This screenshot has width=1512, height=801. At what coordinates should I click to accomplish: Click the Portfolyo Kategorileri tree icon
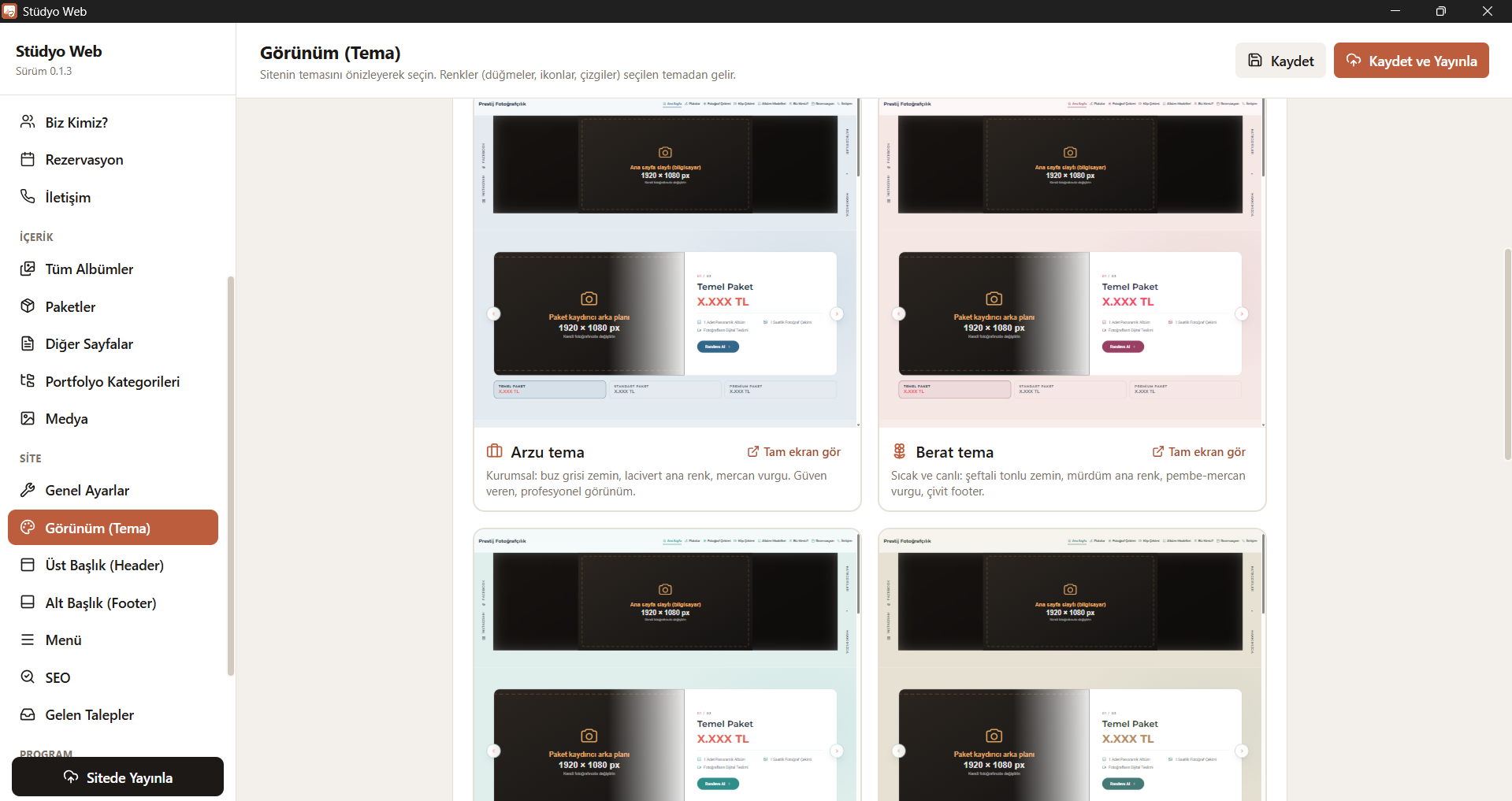click(28, 381)
